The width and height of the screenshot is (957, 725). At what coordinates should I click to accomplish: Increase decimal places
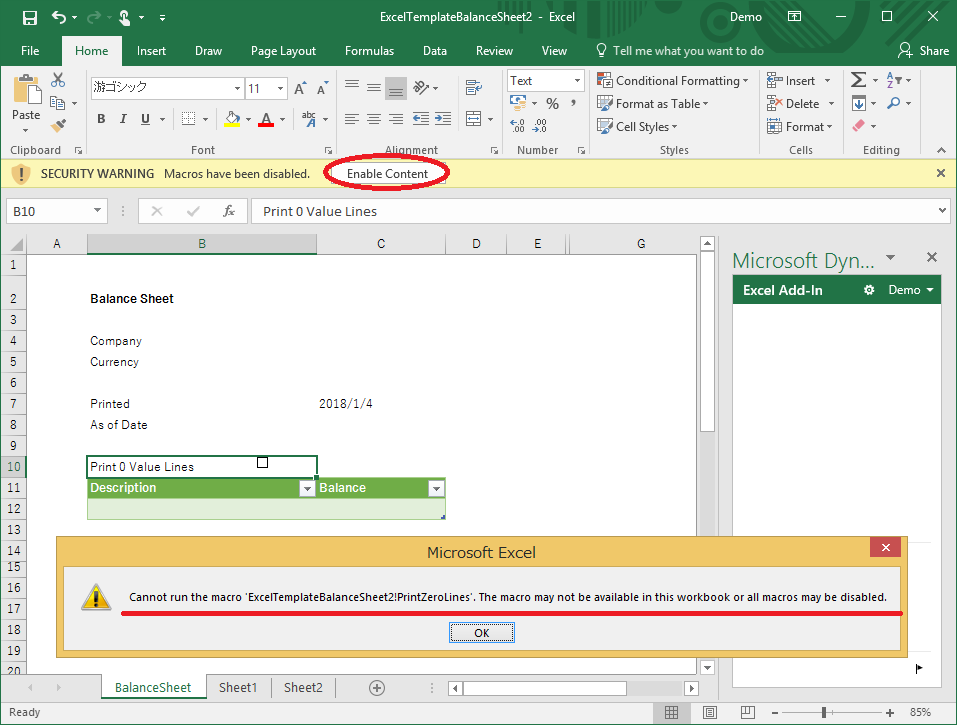point(518,126)
